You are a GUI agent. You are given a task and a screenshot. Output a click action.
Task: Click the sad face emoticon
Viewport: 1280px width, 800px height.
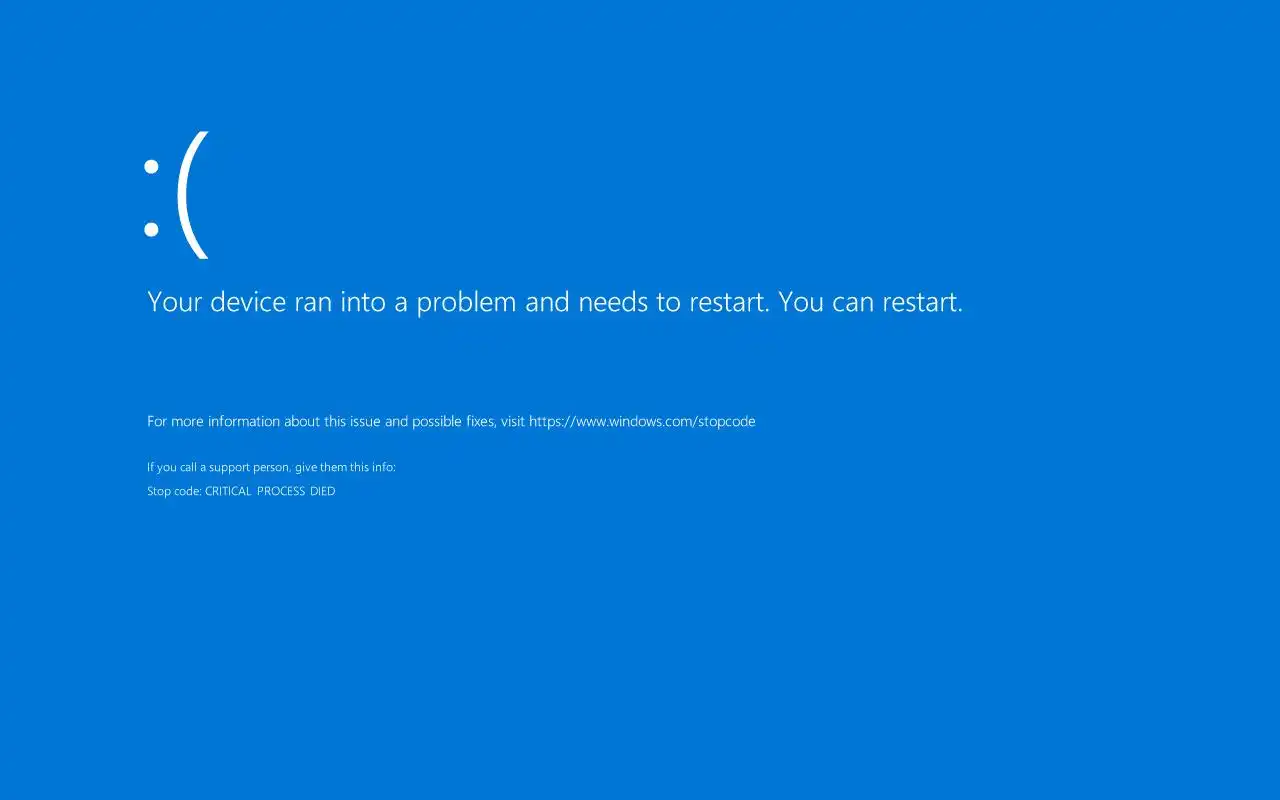click(x=176, y=195)
